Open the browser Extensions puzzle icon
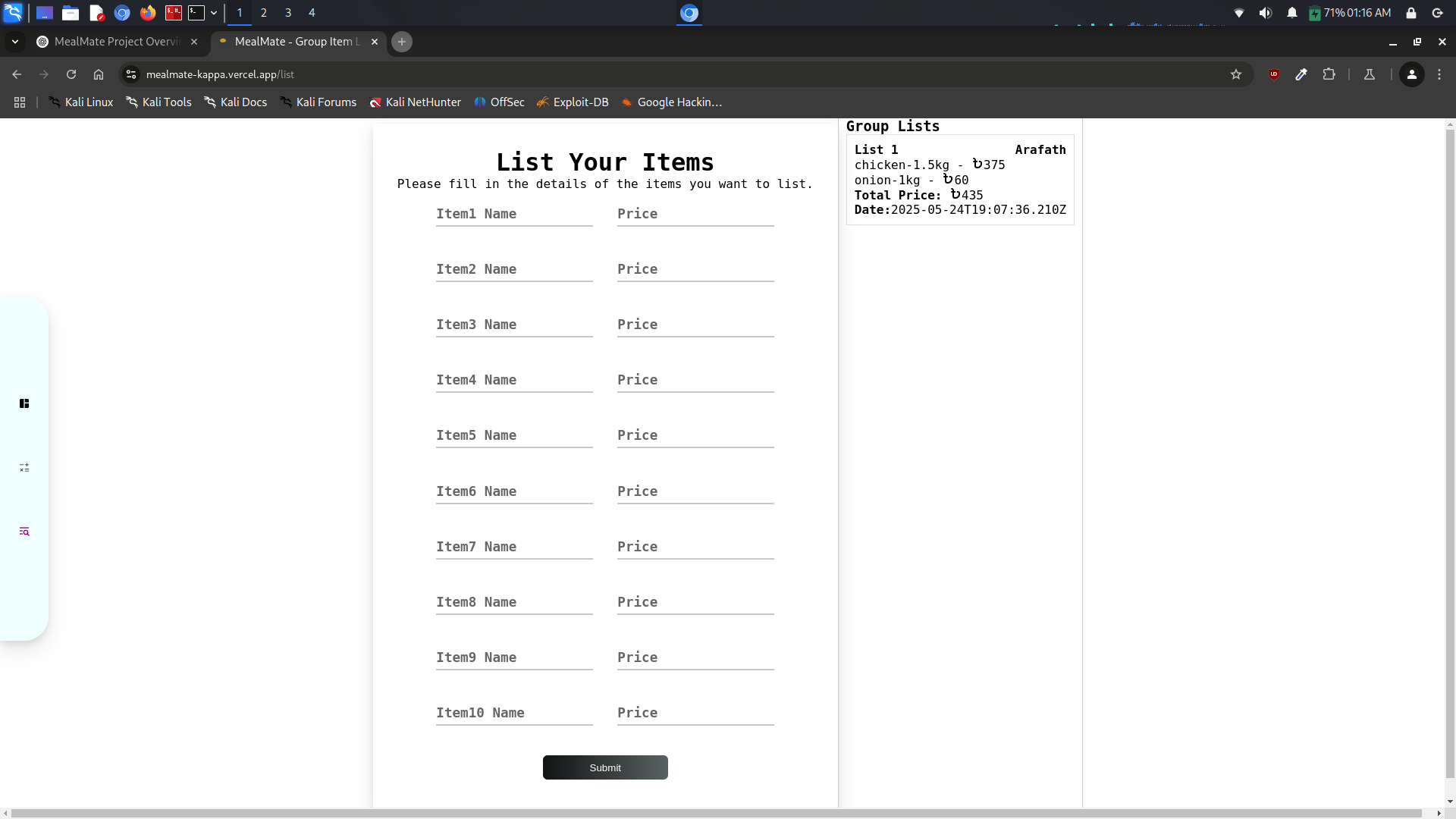 (x=1329, y=74)
